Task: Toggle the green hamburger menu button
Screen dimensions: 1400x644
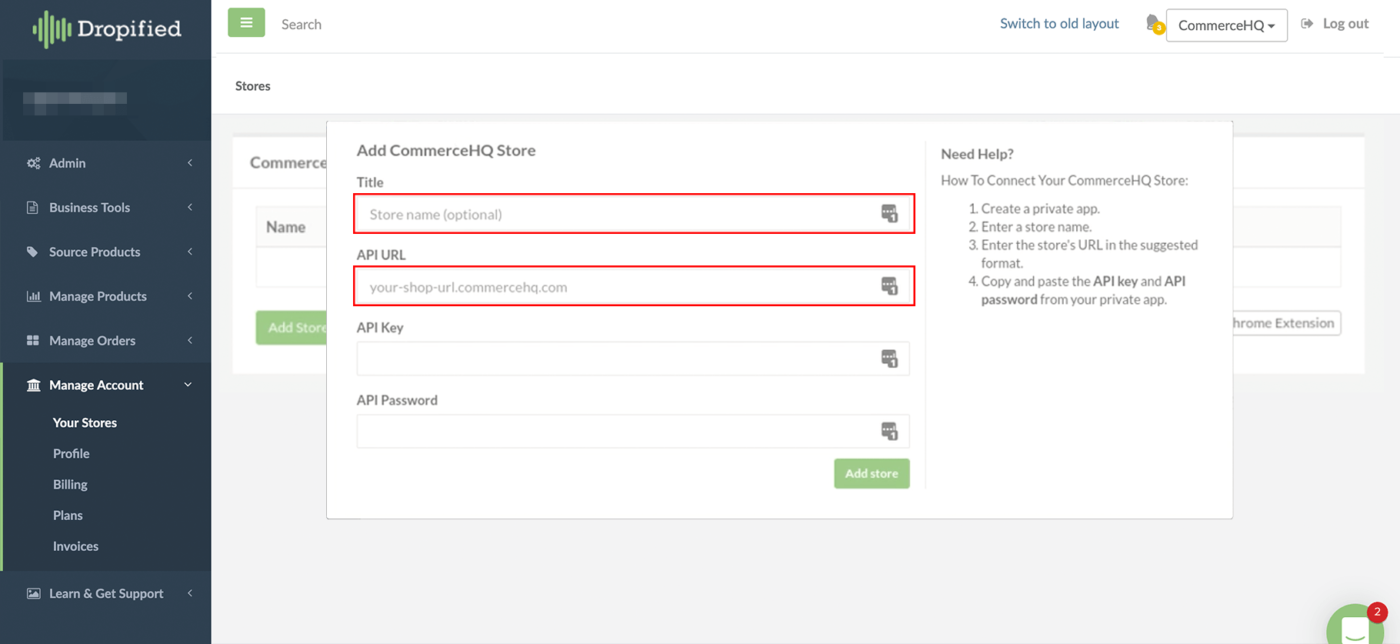Action: (x=246, y=23)
